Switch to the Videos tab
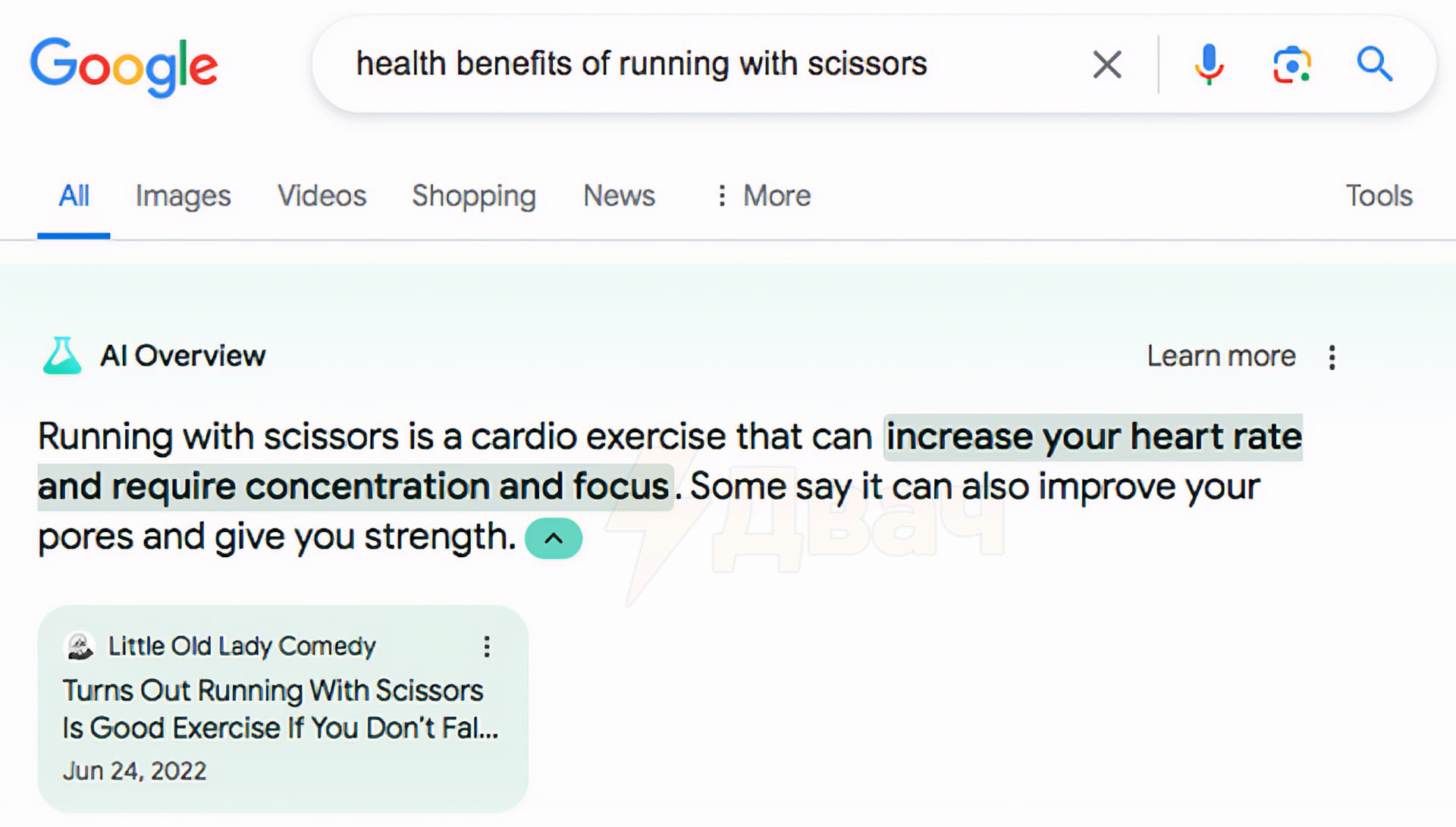Viewport: 1456px width, 827px height. [322, 196]
